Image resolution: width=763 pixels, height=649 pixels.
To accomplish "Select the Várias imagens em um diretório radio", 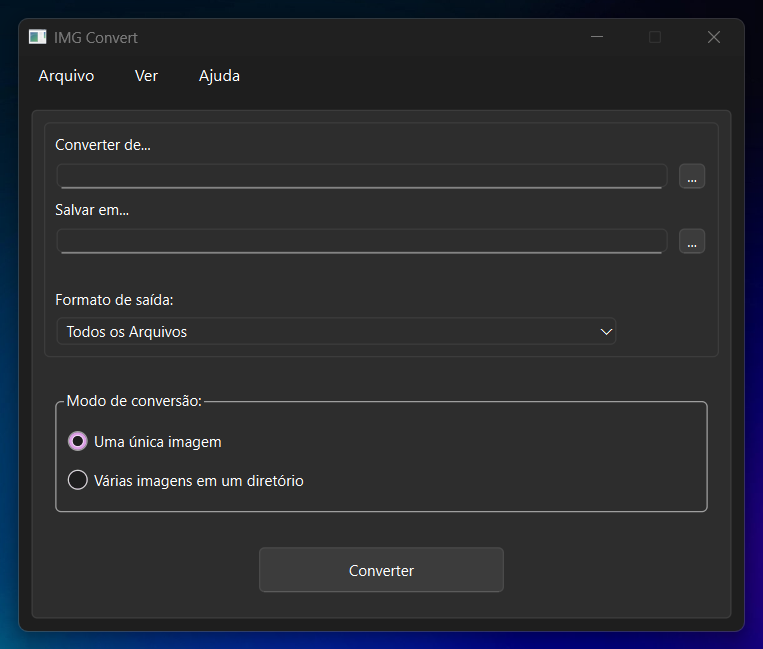I will point(78,481).
